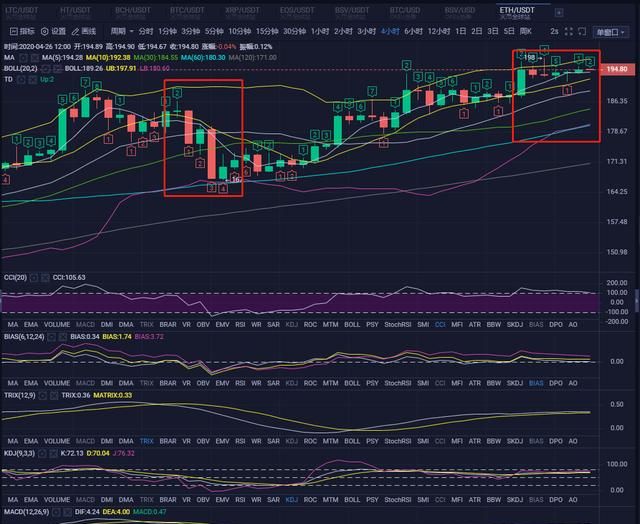Viewport: 640px width, 524px height.
Task: Toggle RSI in row below CCI panel
Action: 240,325
